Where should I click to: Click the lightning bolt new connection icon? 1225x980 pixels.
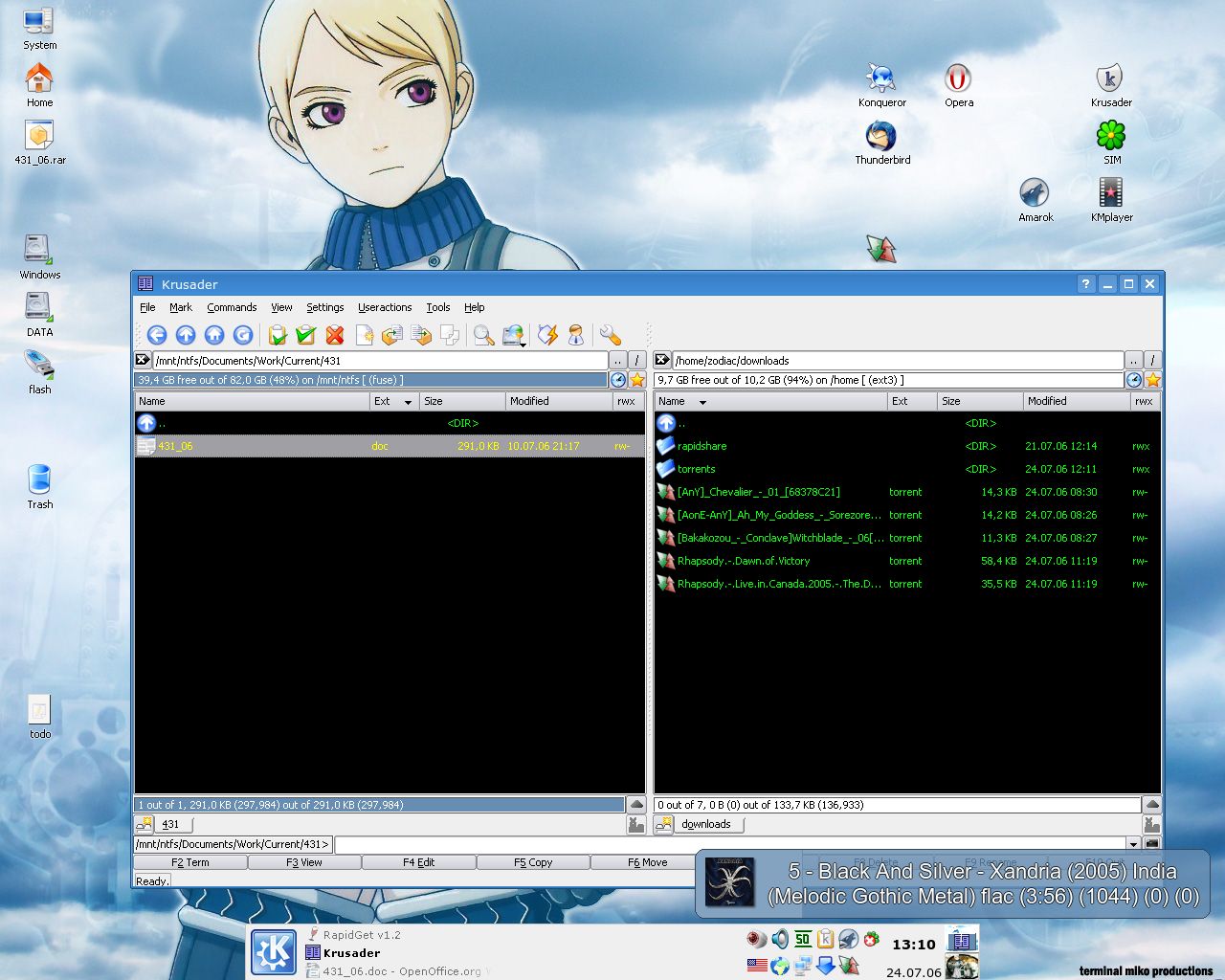(x=547, y=334)
